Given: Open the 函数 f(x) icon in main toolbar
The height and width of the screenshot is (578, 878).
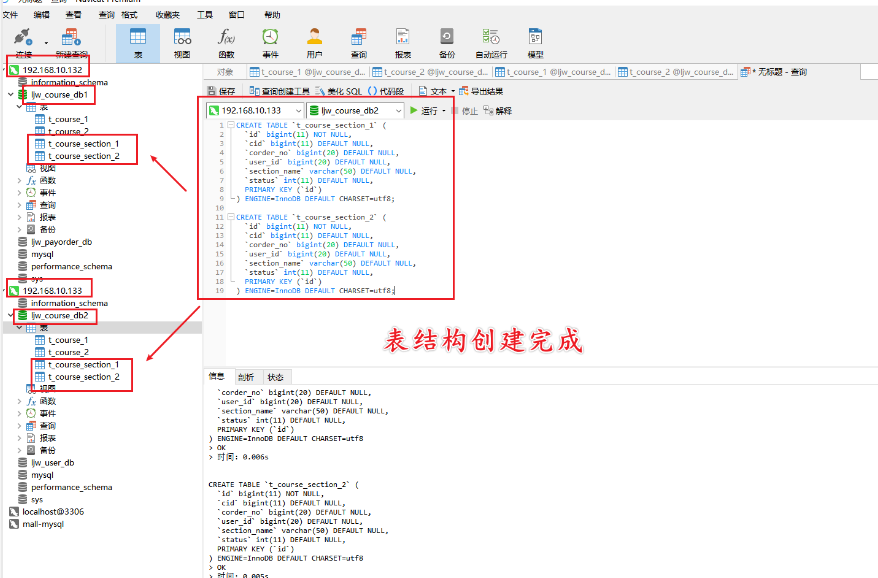Looking at the screenshot, I should click(226, 37).
